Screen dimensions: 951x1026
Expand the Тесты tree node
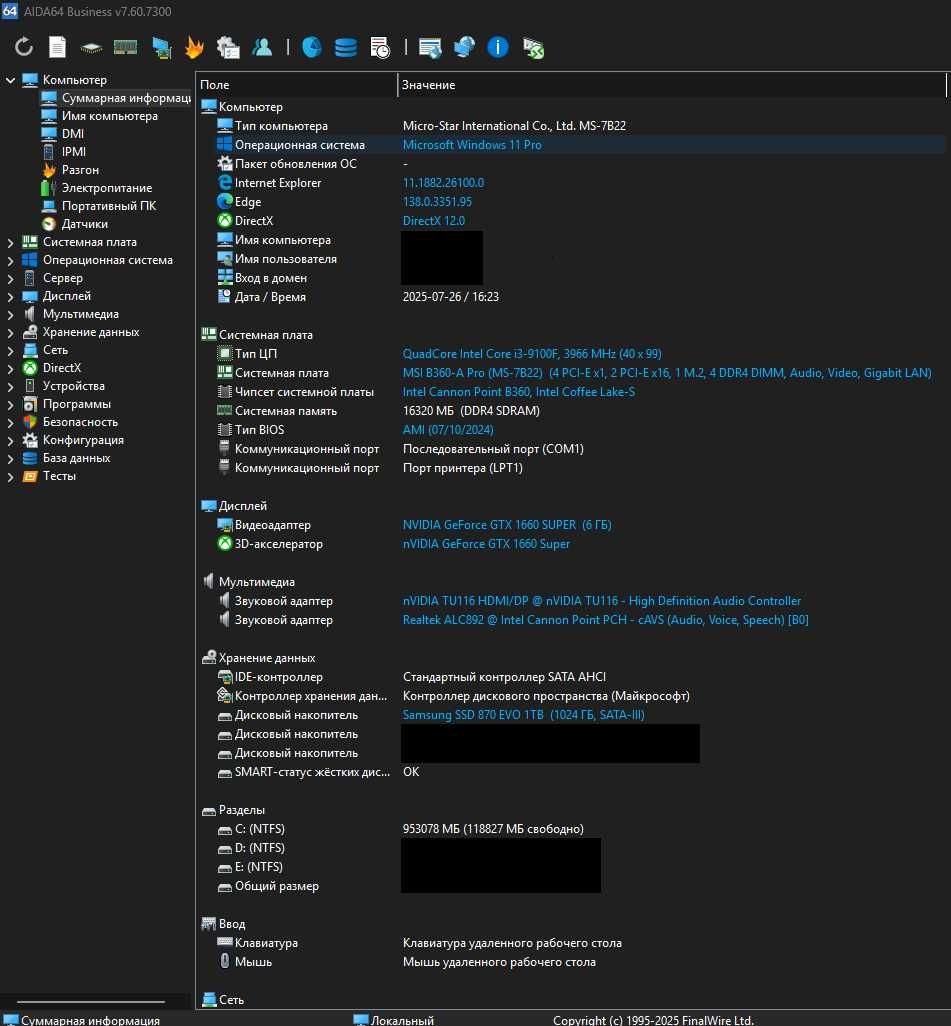[x=10, y=476]
